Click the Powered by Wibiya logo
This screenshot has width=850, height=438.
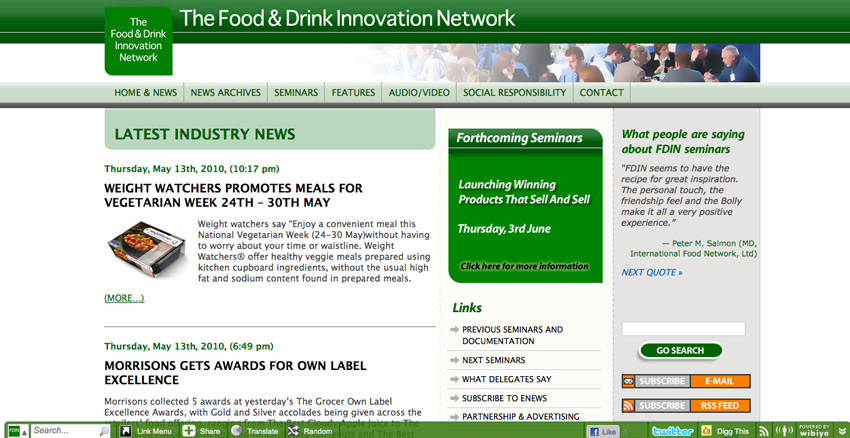pyautogui.click(x=814, y=431)
